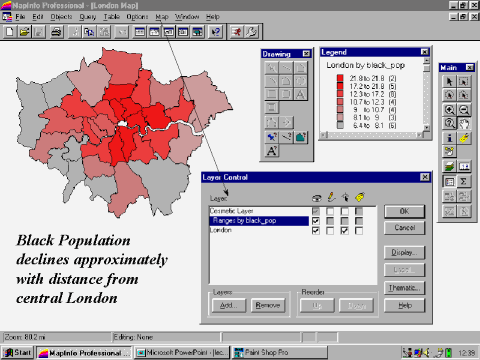Enable editable checkbox for Cosmetic Layer

coord(330,211)
